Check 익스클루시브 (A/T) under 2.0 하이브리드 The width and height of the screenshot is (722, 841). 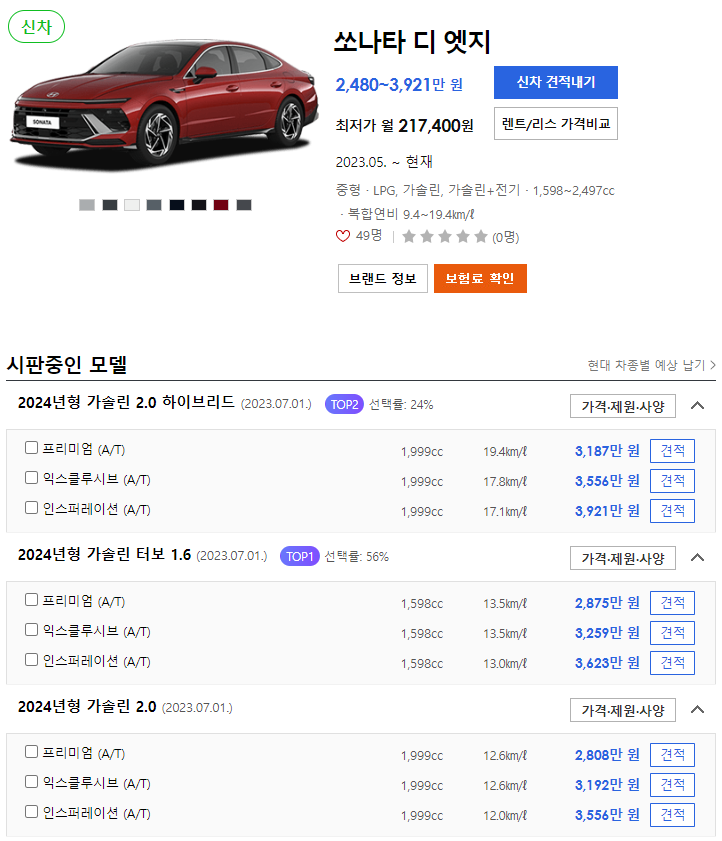tap(32, 478)
